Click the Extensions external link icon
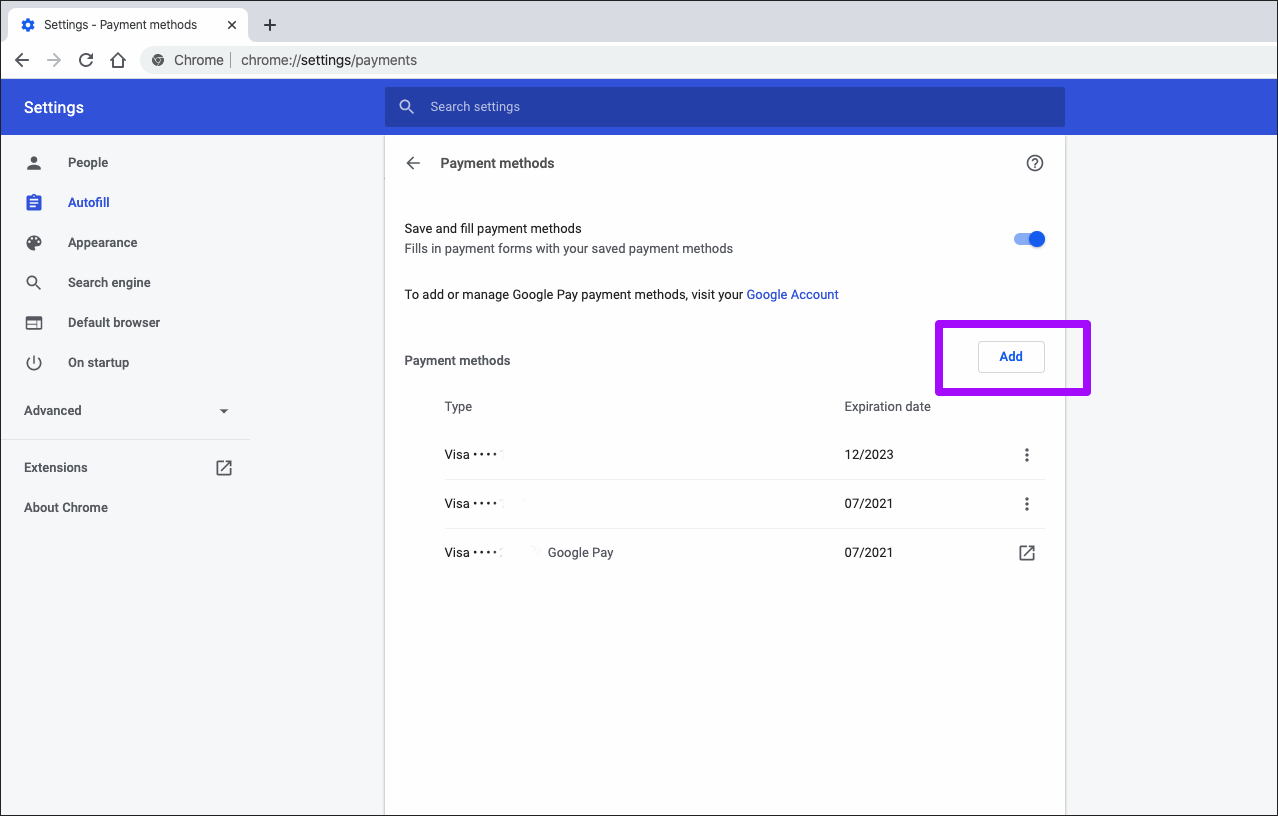This screenshot has height=816, width=1278. click(224, 468)
